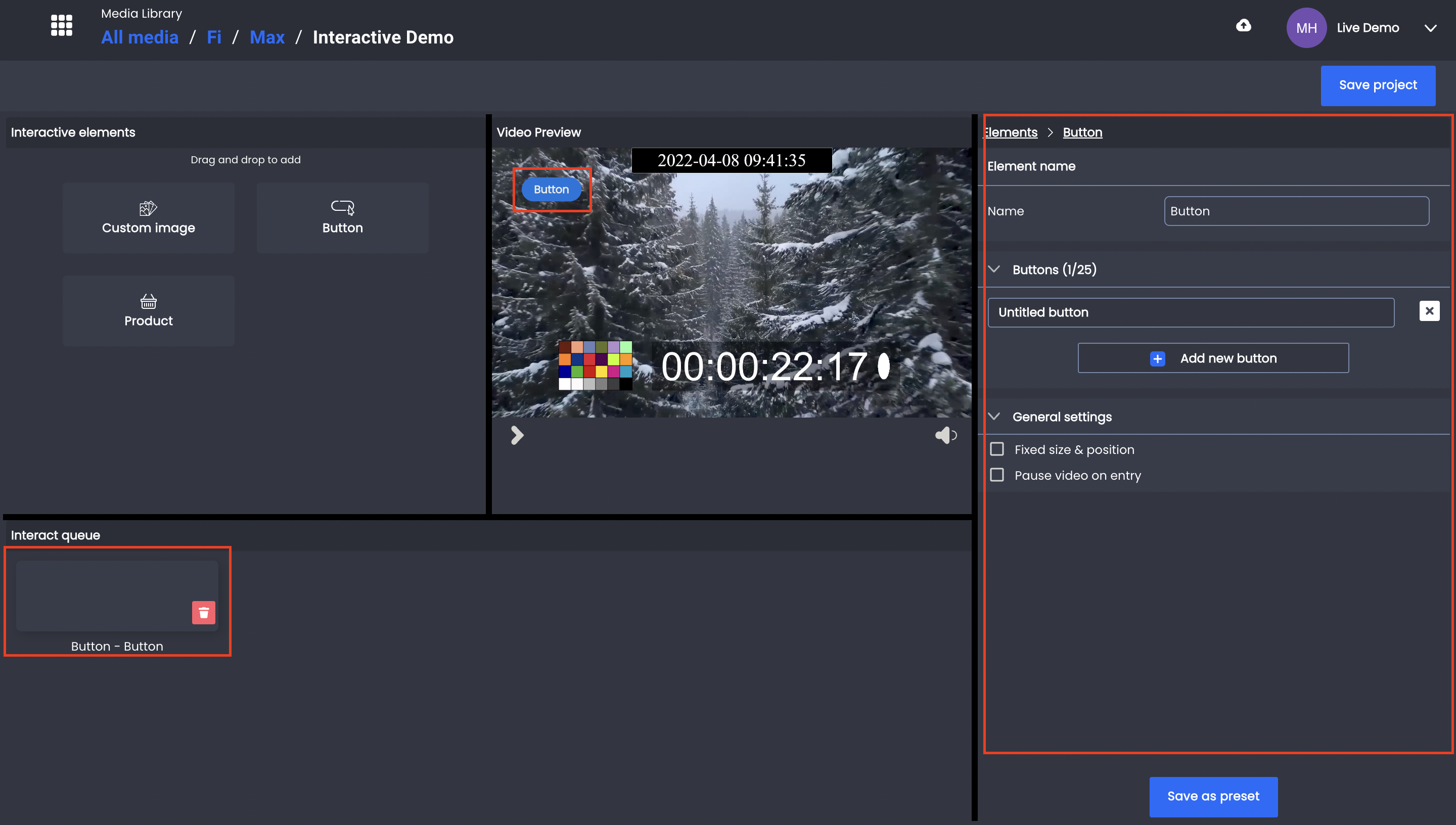
Task: Select the Product basket element tile
Action: point(149,310)
